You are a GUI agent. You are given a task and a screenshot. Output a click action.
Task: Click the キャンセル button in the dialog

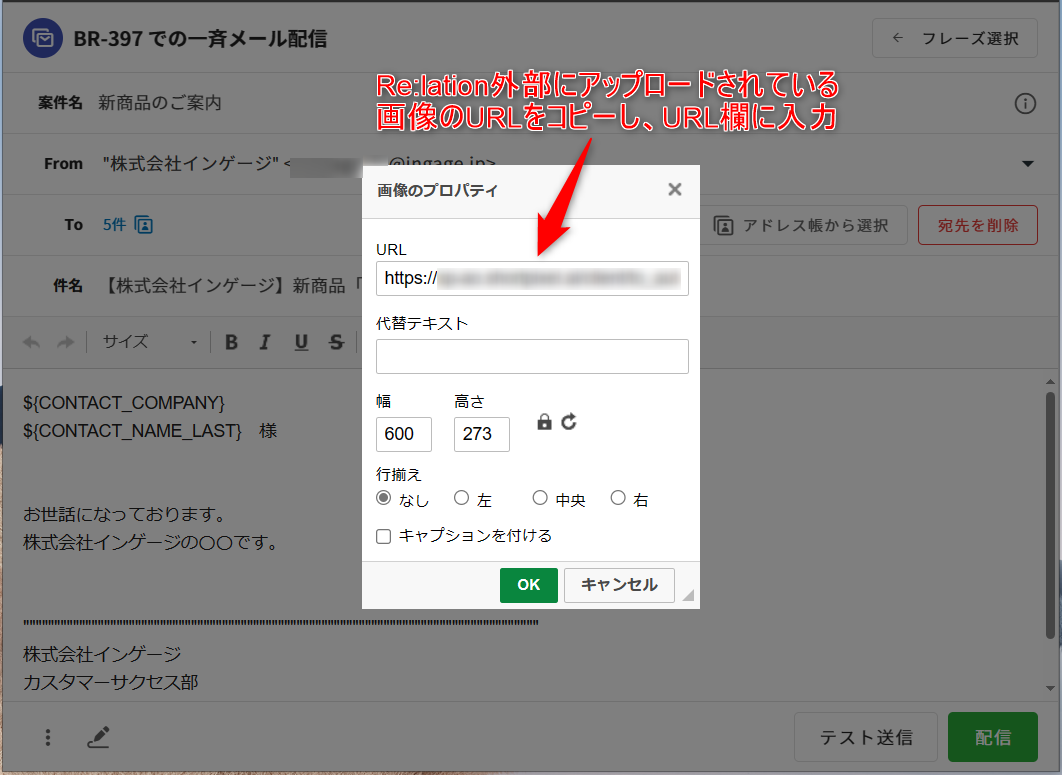click(619, 585)
